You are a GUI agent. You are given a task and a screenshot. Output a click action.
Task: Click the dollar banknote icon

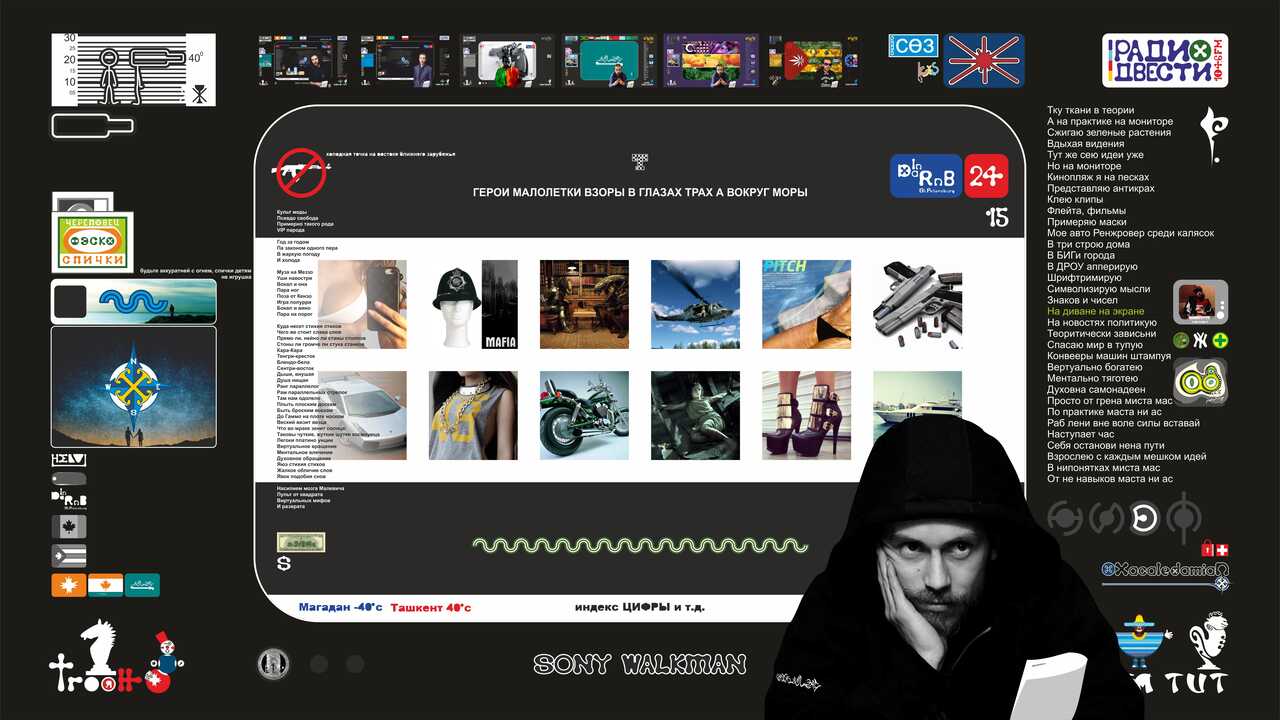point(301,542)
